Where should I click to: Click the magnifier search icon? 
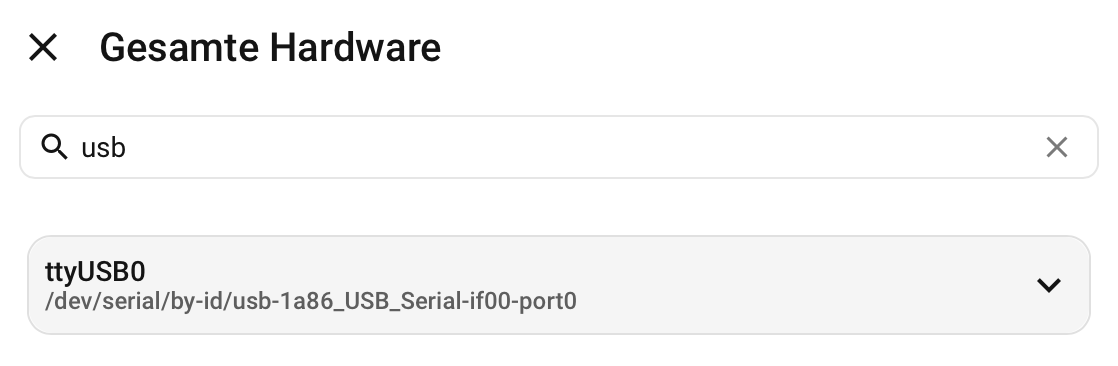tap(54, 146)
